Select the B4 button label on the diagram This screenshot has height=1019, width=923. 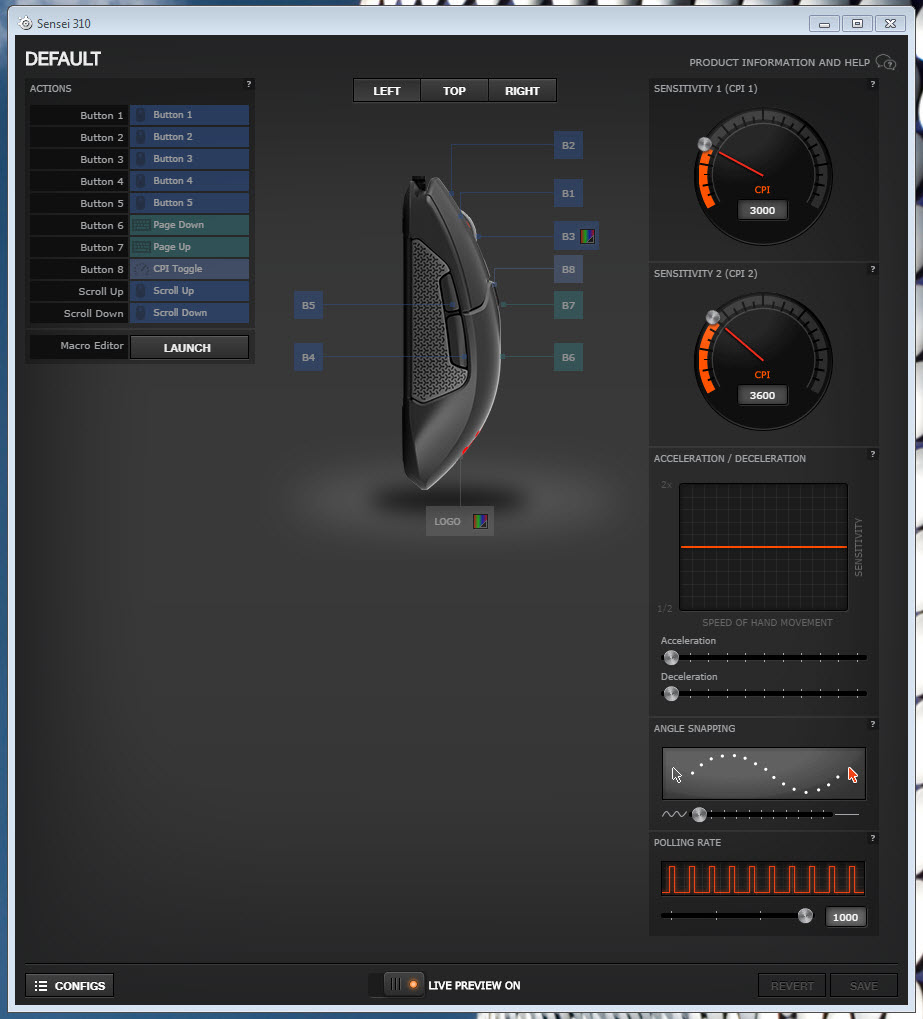[309, 357]
